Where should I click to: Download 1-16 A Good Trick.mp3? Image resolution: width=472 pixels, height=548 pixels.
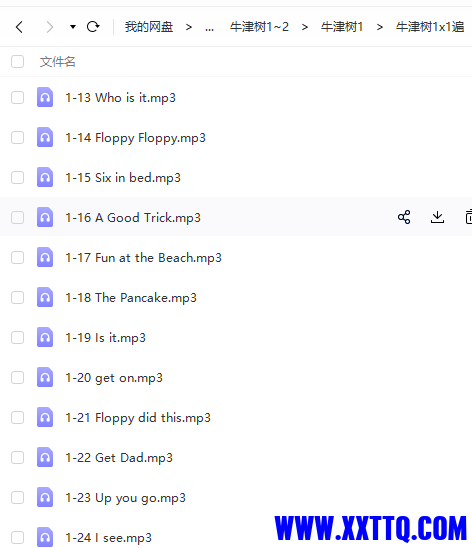(x=437, y=217)
